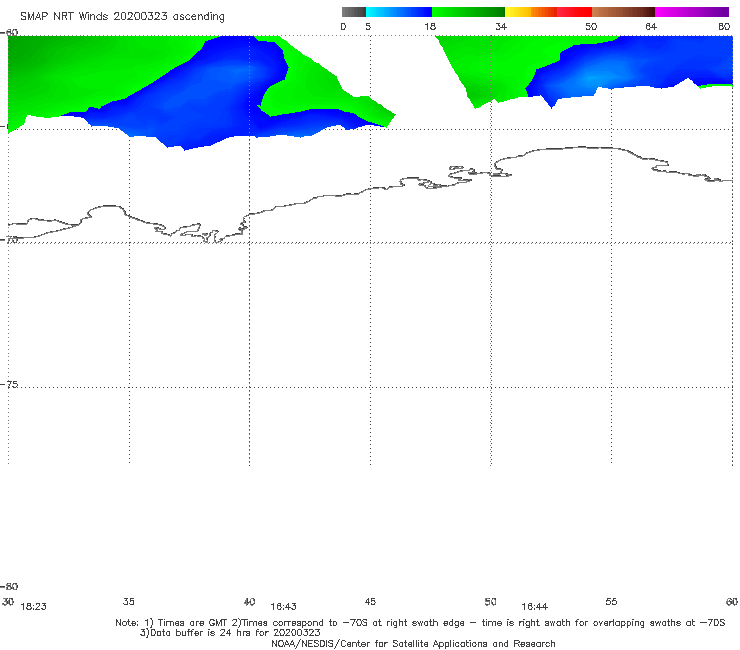Click the color scale label '18'
The width and height of the screenshot is (740, 650).
[x=430, y=27]
